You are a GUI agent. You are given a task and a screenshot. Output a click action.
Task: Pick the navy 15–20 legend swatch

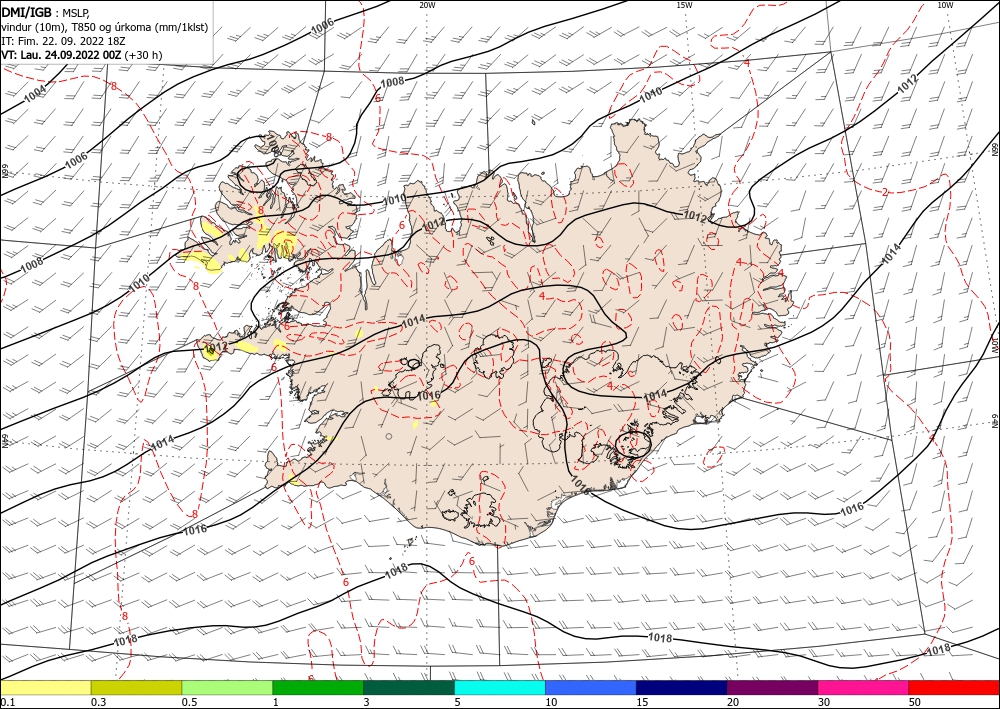(682, 687)
